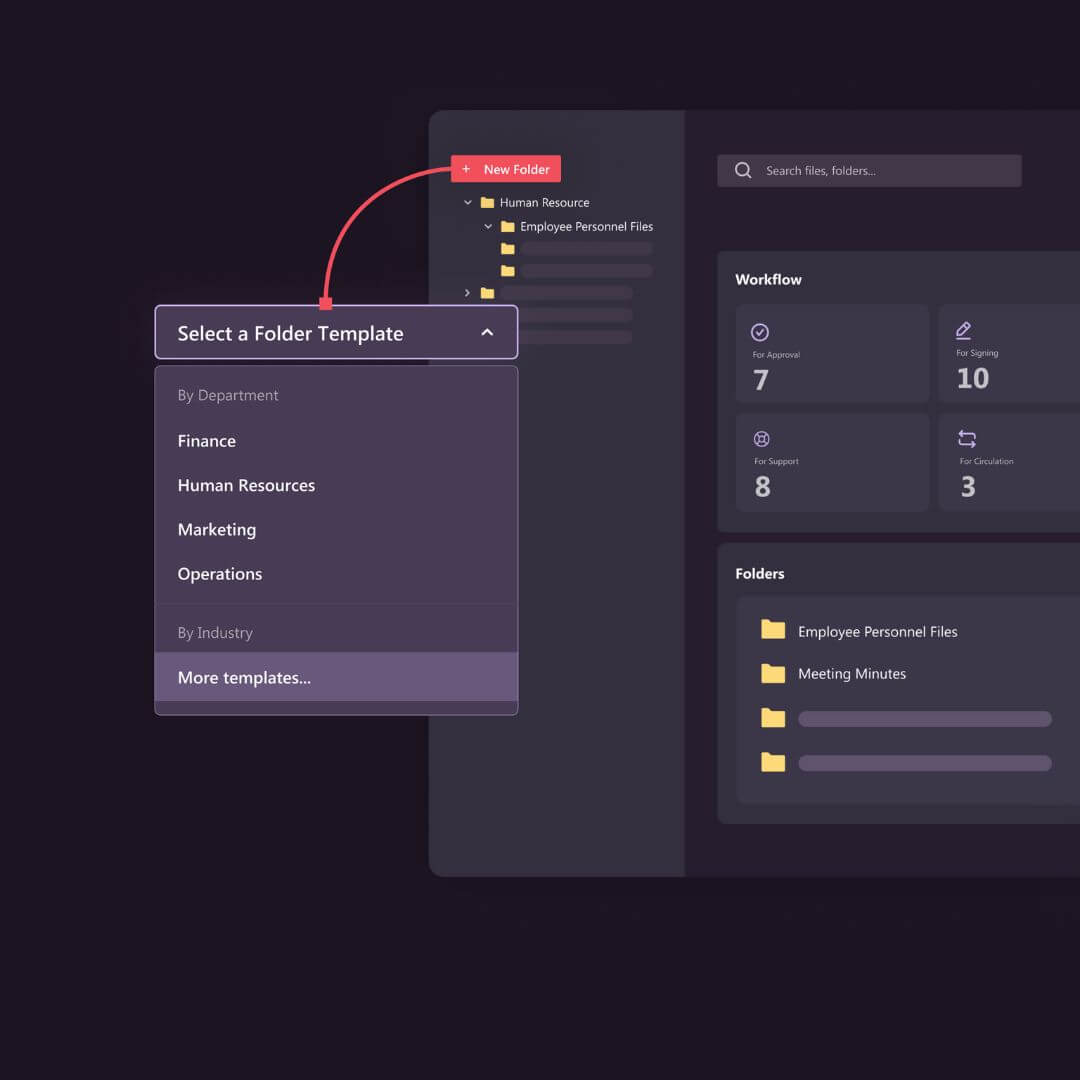Choose the Operations template
Screen dimensions: 1080x1080
(220, 574)
